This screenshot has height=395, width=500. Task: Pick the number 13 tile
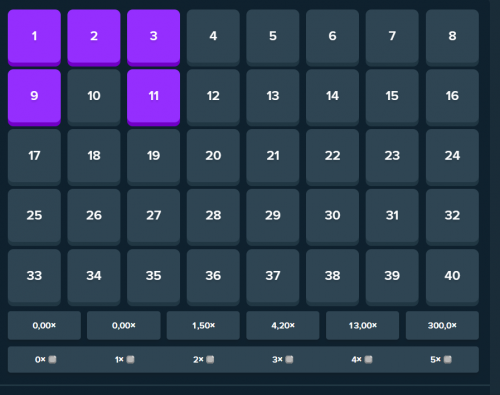(x=273, y=97)
